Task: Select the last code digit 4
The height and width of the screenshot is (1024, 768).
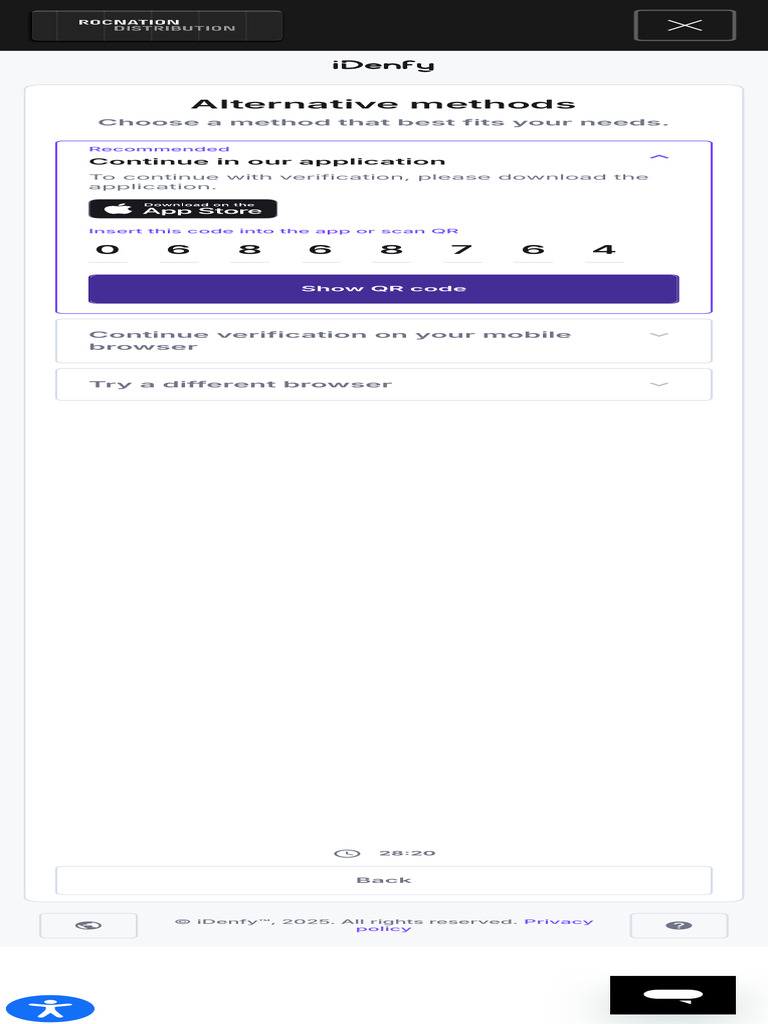Action: coord(604,250)
